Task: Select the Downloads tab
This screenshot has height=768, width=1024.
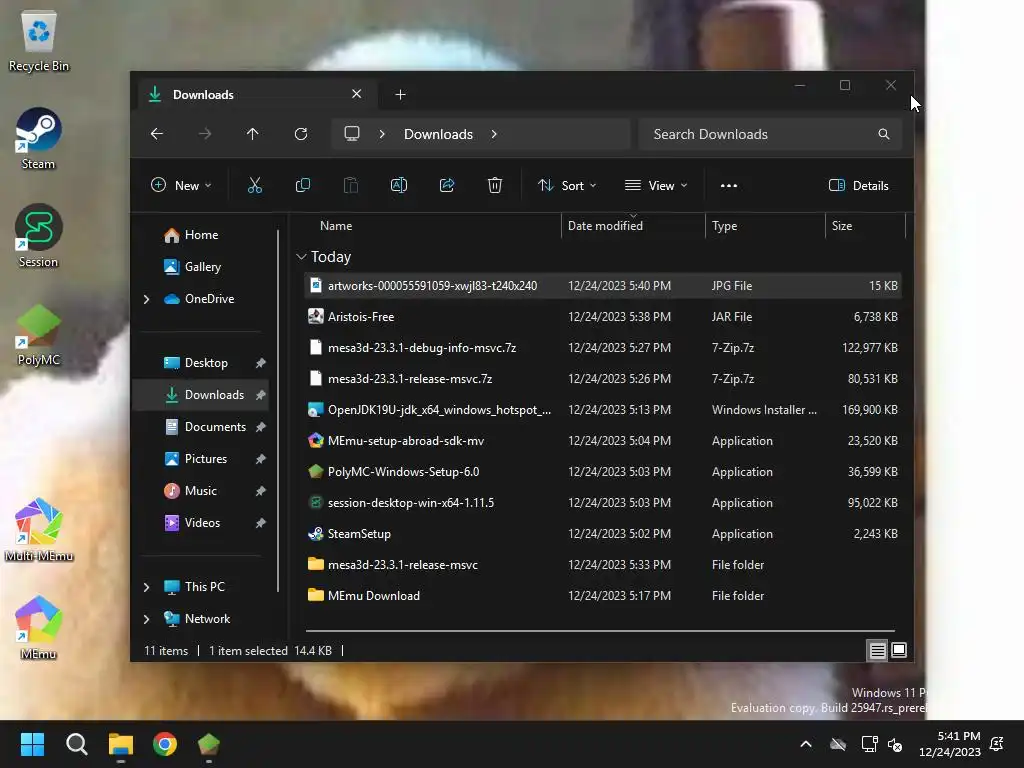Action: [x=255, y=95]
